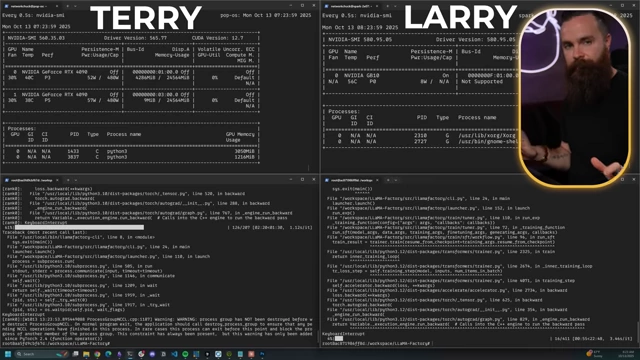Image resolution: width=640 pixels, height=360 pixels.
Task: Click the system tray clock
Action: (x=626, y=353)
